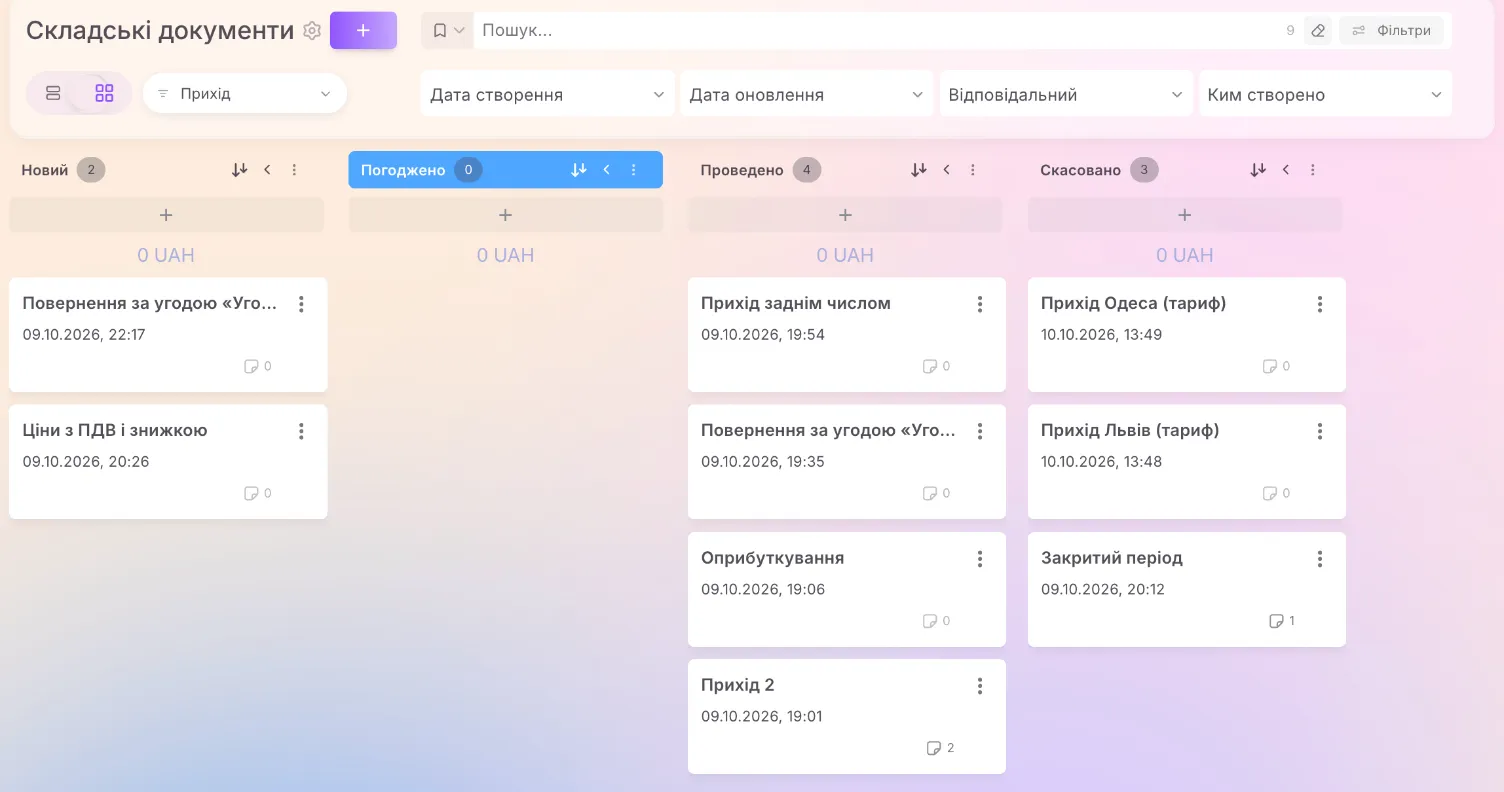The height and width of the screenshot is (792, 1504).
Task: Open menu for Оприбуткування card
Action: (x=980, y=559)
